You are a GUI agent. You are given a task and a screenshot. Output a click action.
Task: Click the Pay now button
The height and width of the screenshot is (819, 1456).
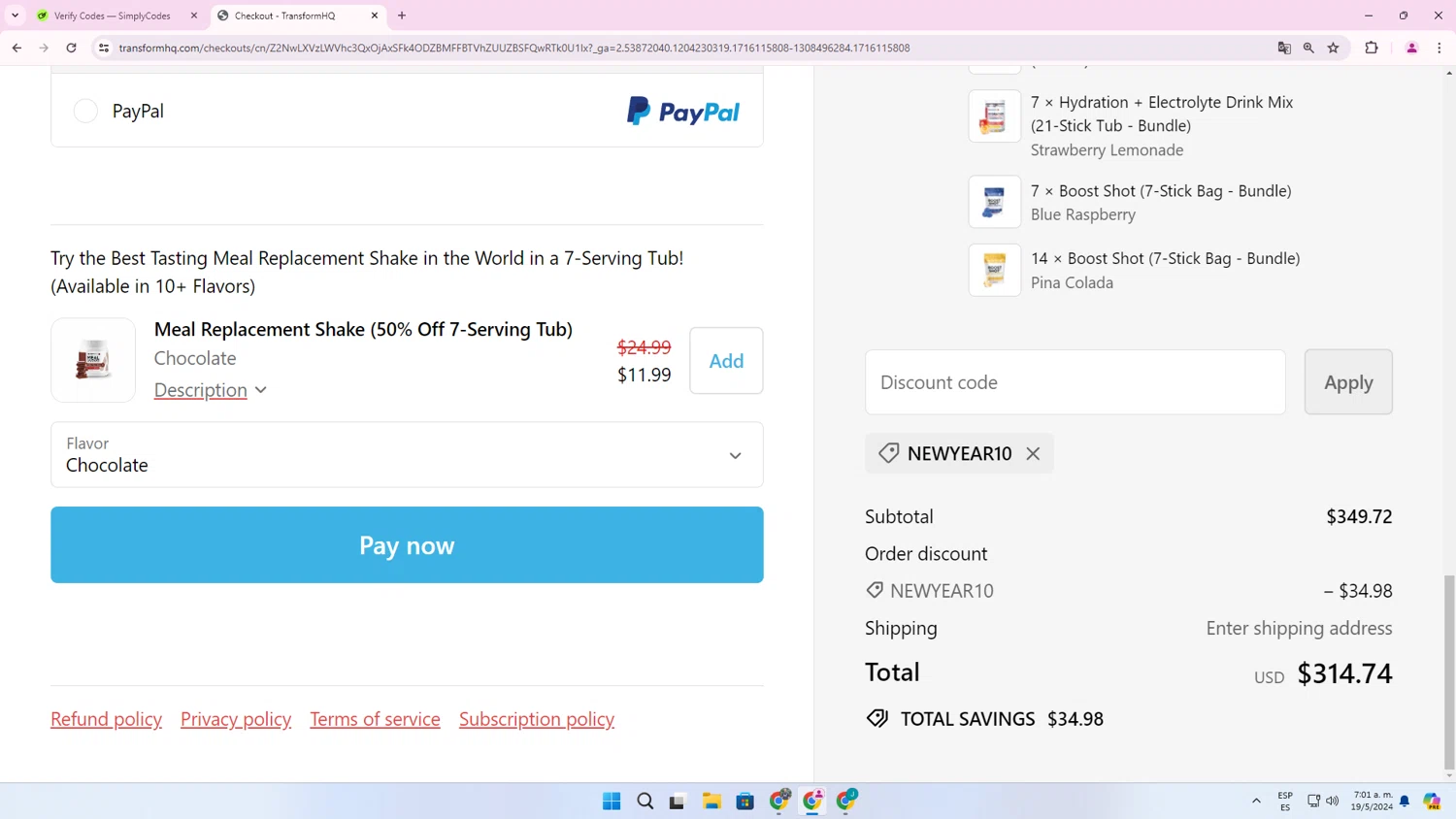point(407,544)
